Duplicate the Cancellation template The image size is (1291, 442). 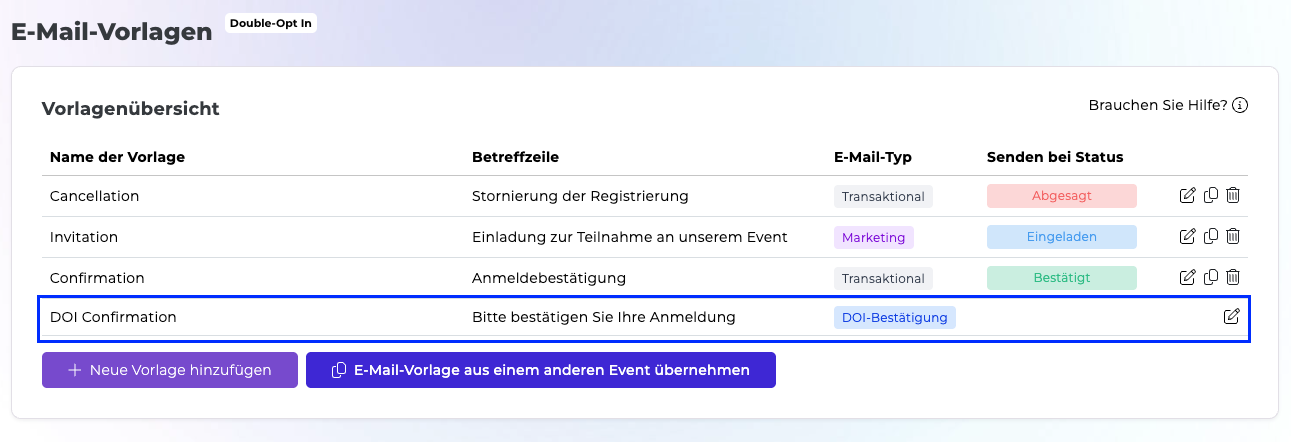click(x=1211, y=196)
